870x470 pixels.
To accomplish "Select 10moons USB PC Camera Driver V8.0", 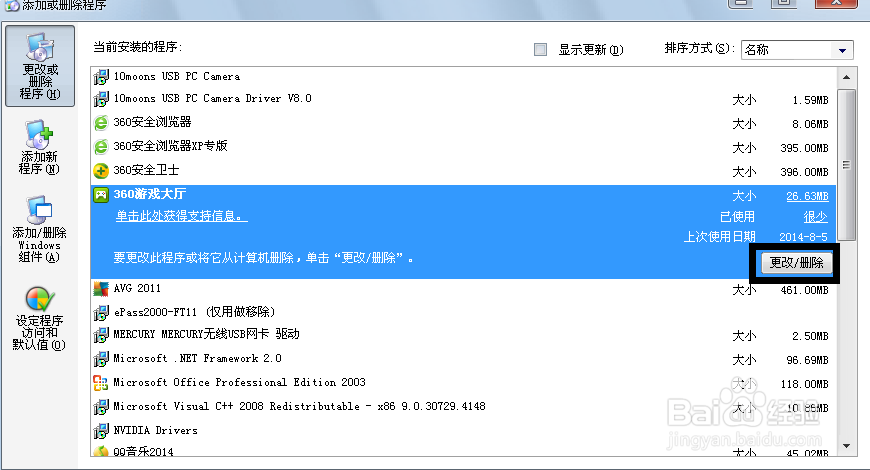I will point(463,99).
